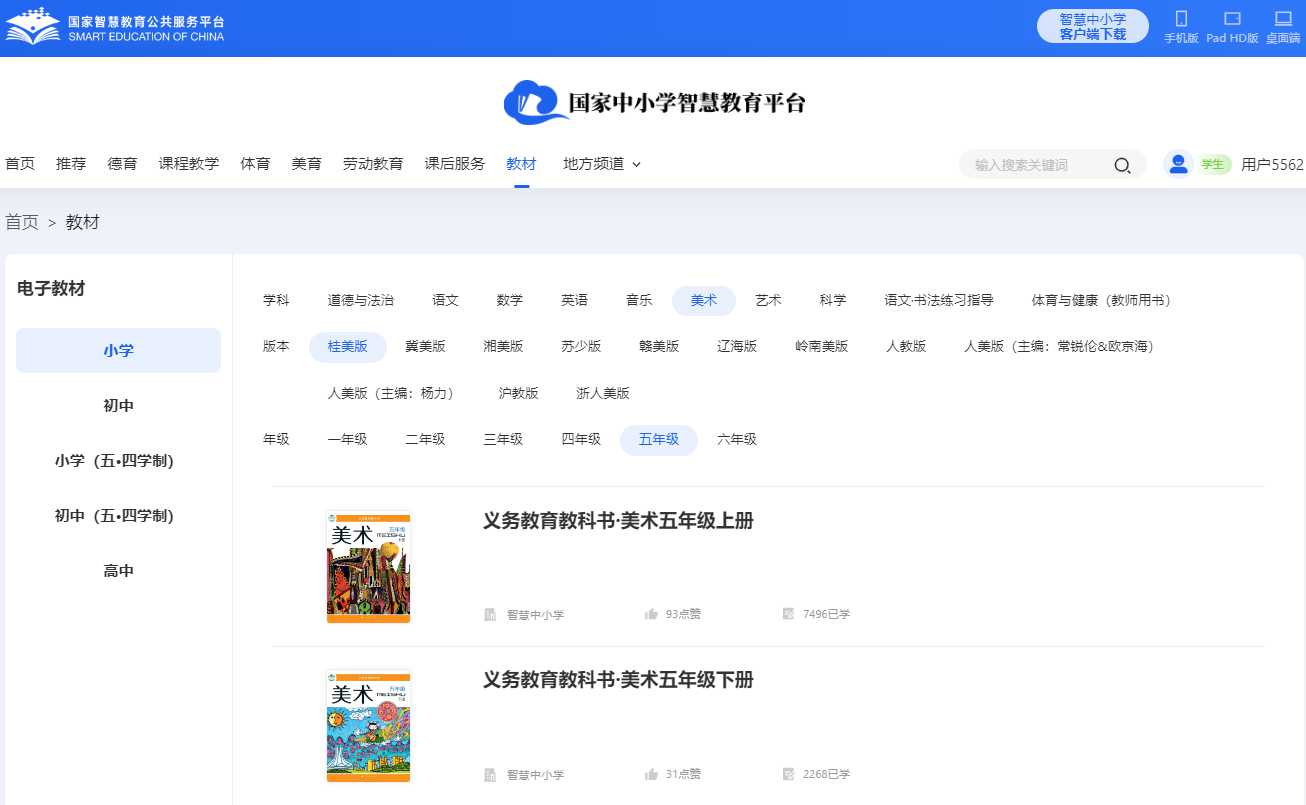Viewport: 1306px width, 805px height.
Task: Select the 人教版 edition
Action: 907,346
